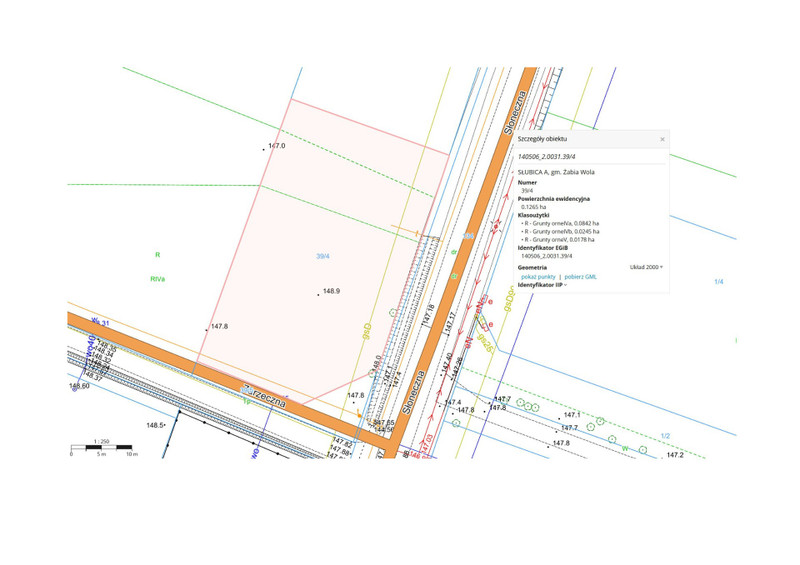Click parcel label 1/4 on map
800x565 pixels.
(x=718, y=282)
